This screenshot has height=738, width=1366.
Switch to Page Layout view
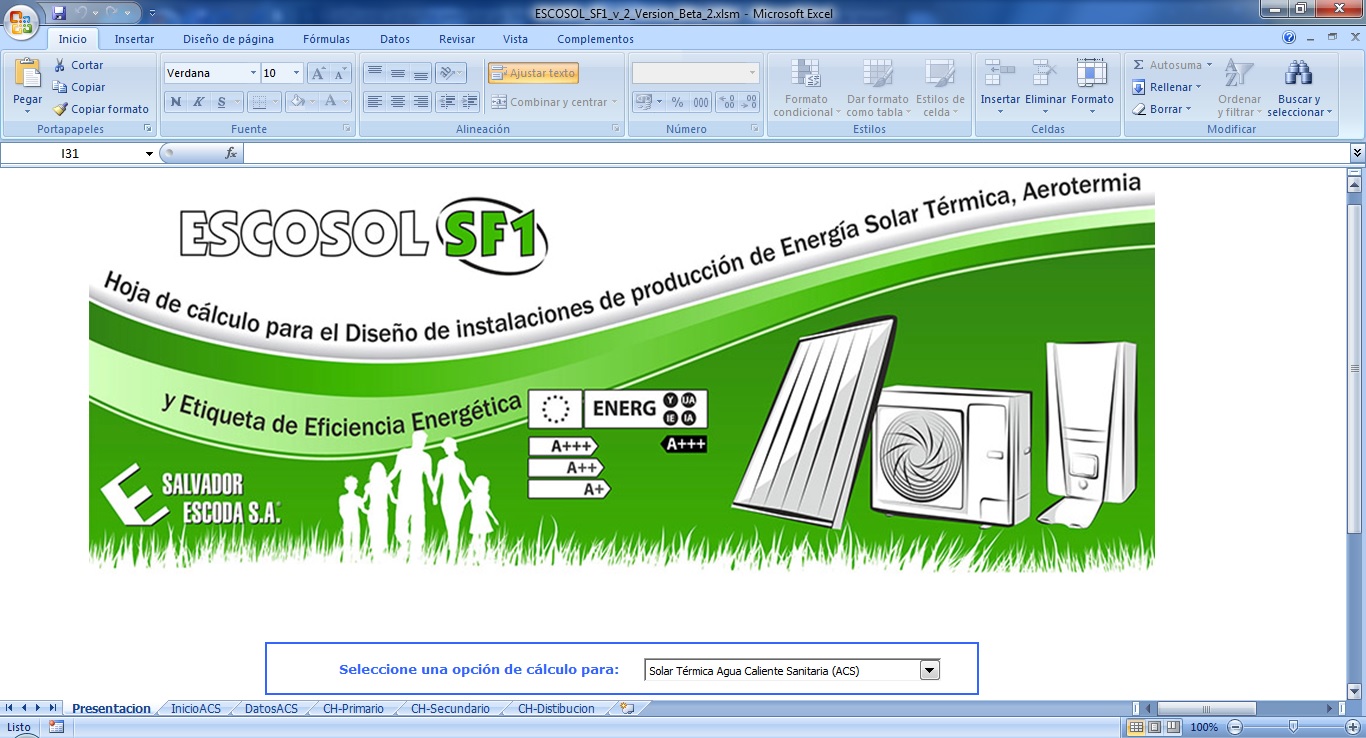(1154, 727)
